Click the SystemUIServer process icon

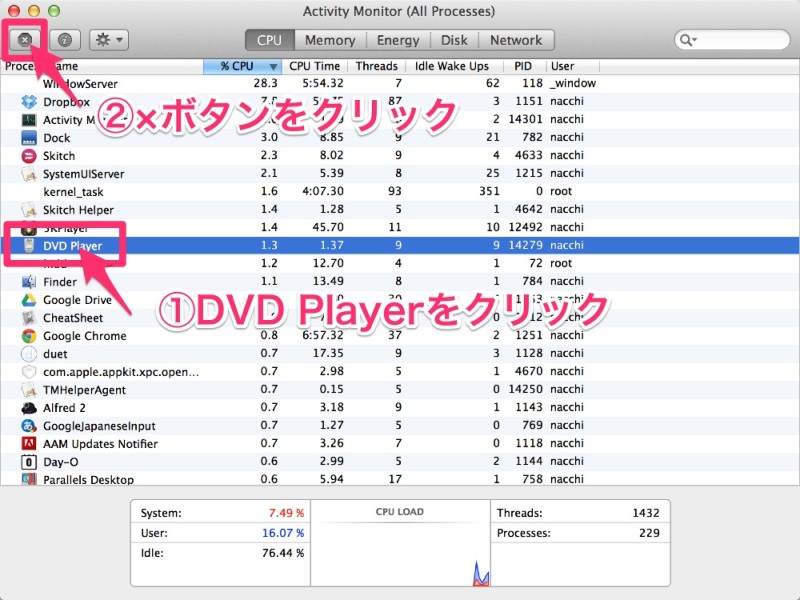pyautogui.click(x=29, y=174)
